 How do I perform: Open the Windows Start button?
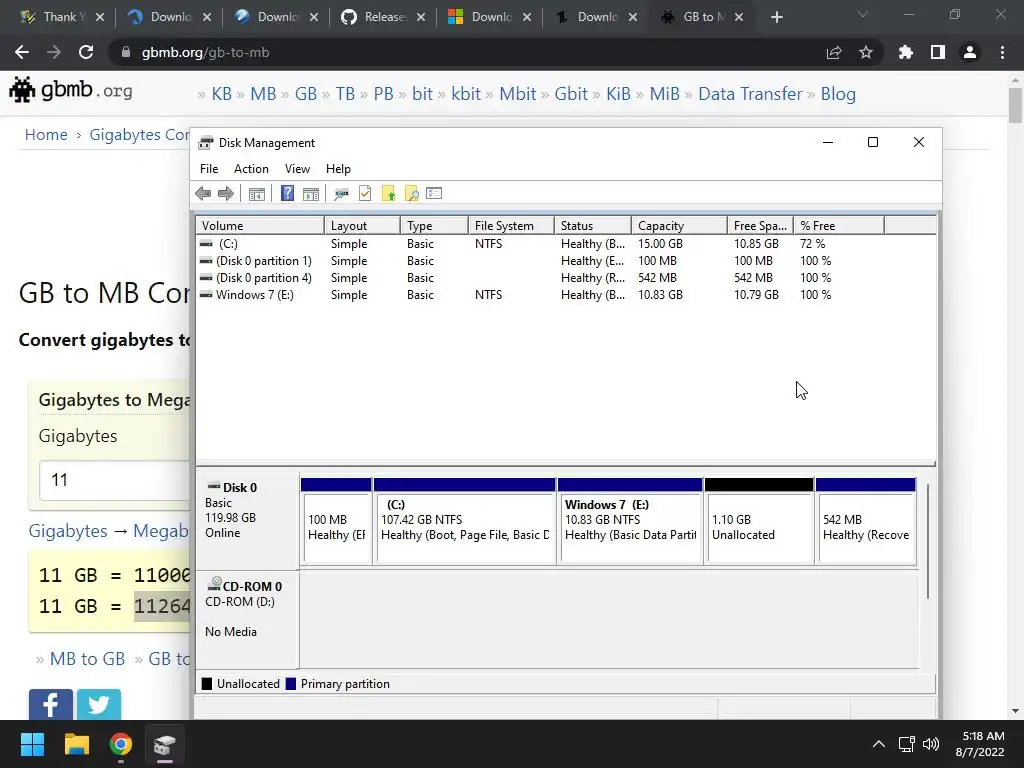click(32, 744)
